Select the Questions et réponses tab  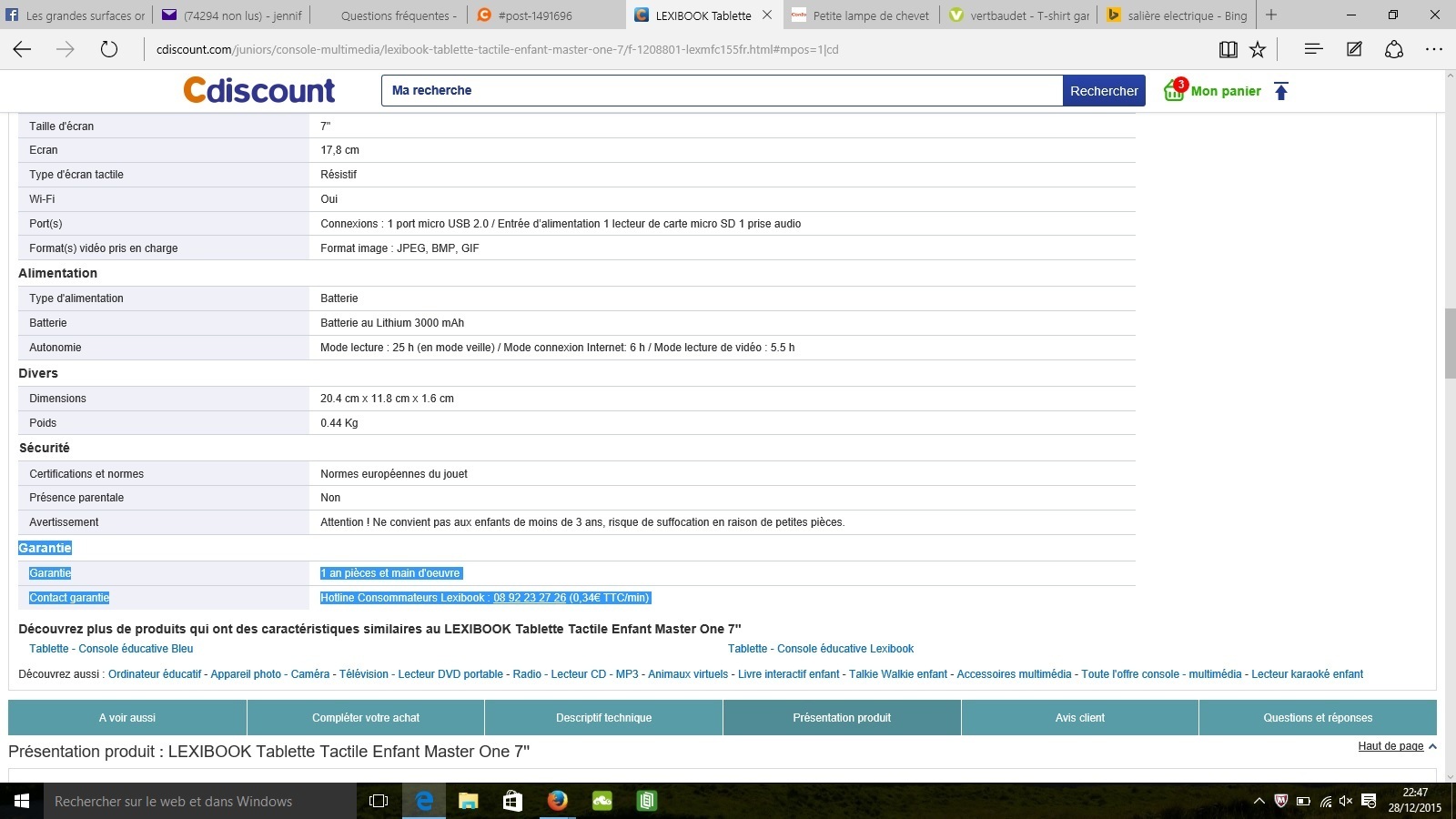(1317, 718)
